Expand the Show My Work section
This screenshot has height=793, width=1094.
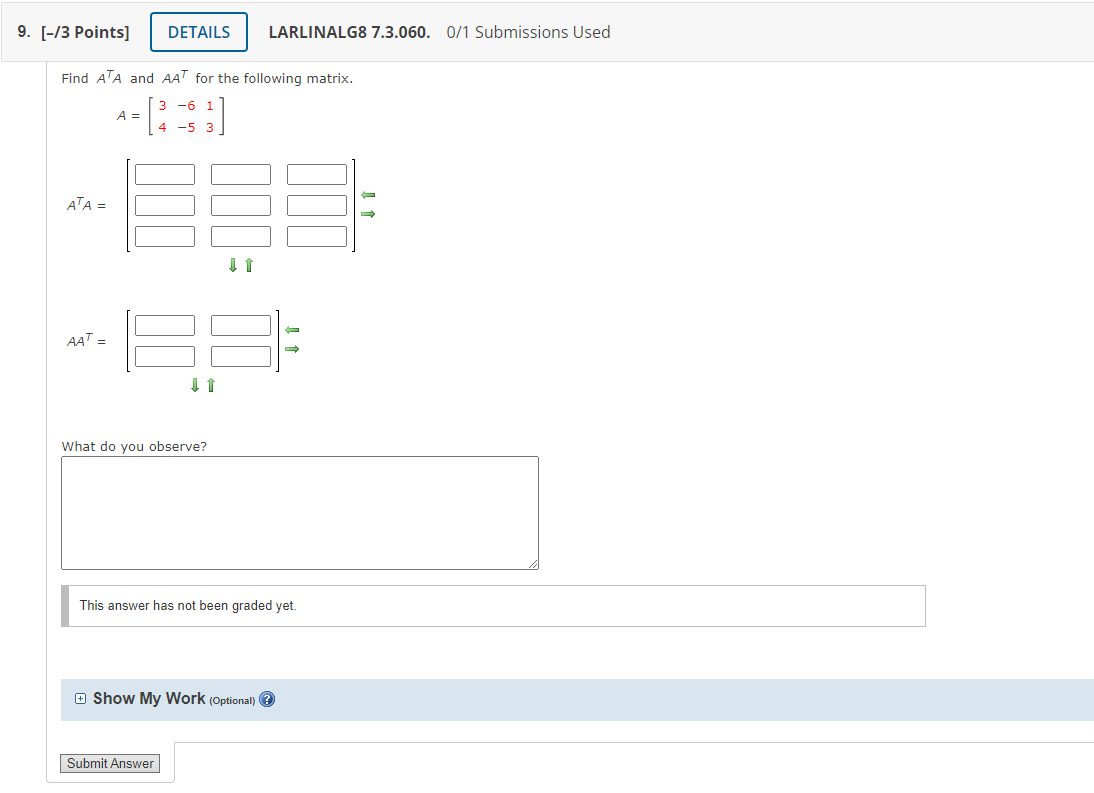80,699
